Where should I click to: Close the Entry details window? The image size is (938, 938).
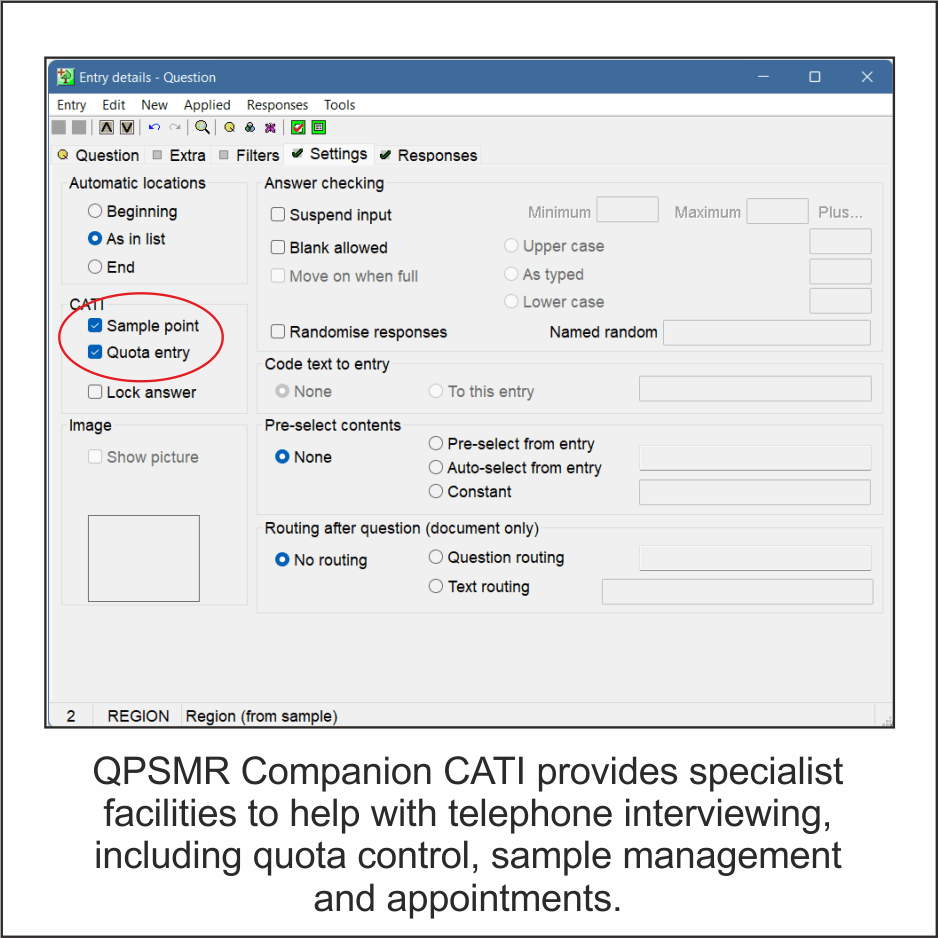click(x=867, y=77)
